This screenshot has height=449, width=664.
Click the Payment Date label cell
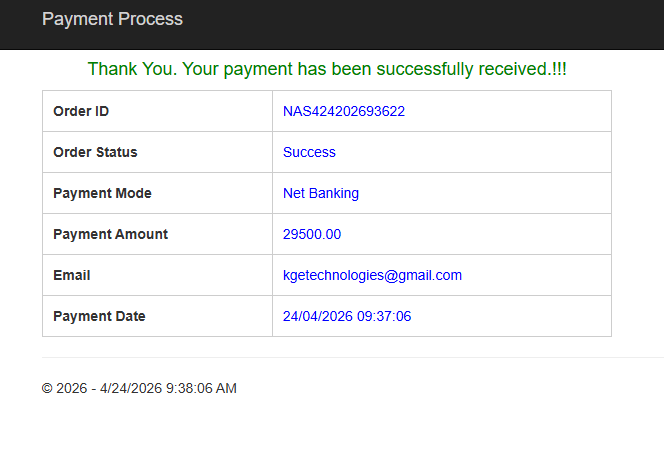(x=99, y=316)
